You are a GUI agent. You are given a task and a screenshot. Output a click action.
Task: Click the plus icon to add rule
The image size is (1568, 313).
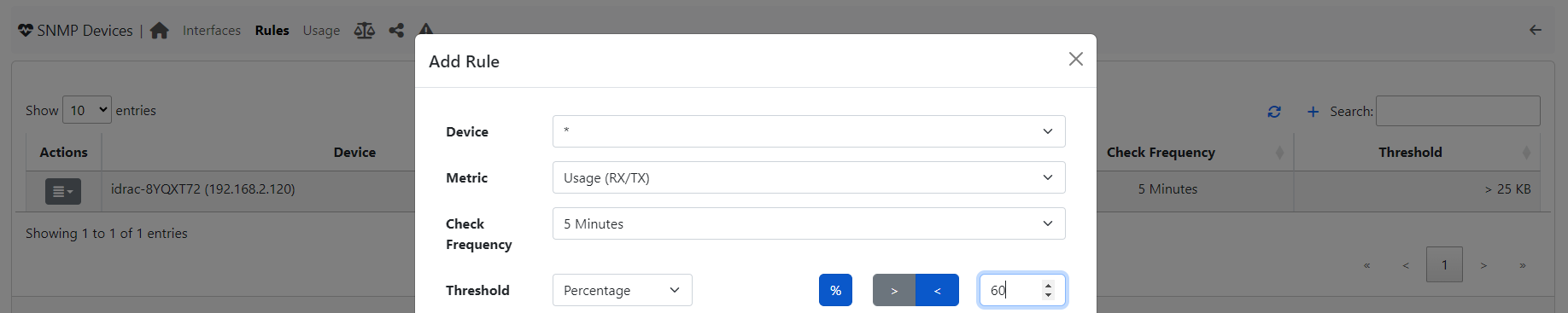click(1313, 112)
